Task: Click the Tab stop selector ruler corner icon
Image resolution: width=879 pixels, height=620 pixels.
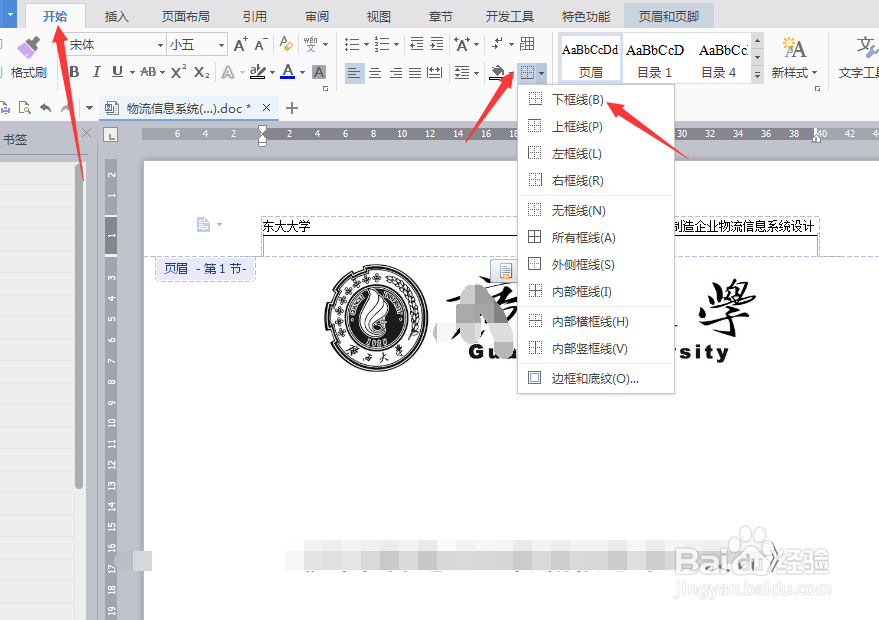Action: 110,135
